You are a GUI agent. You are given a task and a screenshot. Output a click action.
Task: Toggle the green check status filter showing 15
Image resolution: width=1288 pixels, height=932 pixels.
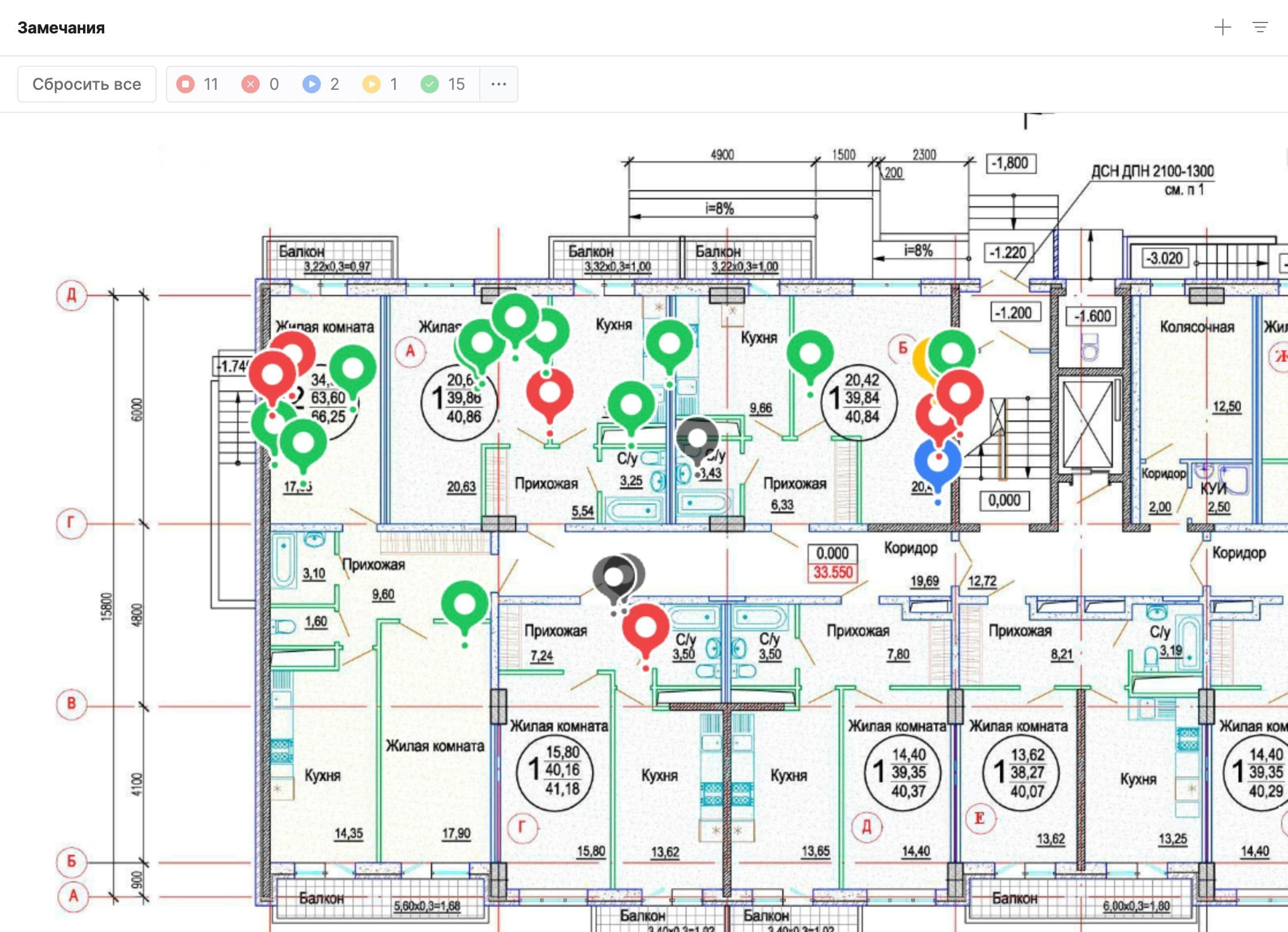[442, 84]
